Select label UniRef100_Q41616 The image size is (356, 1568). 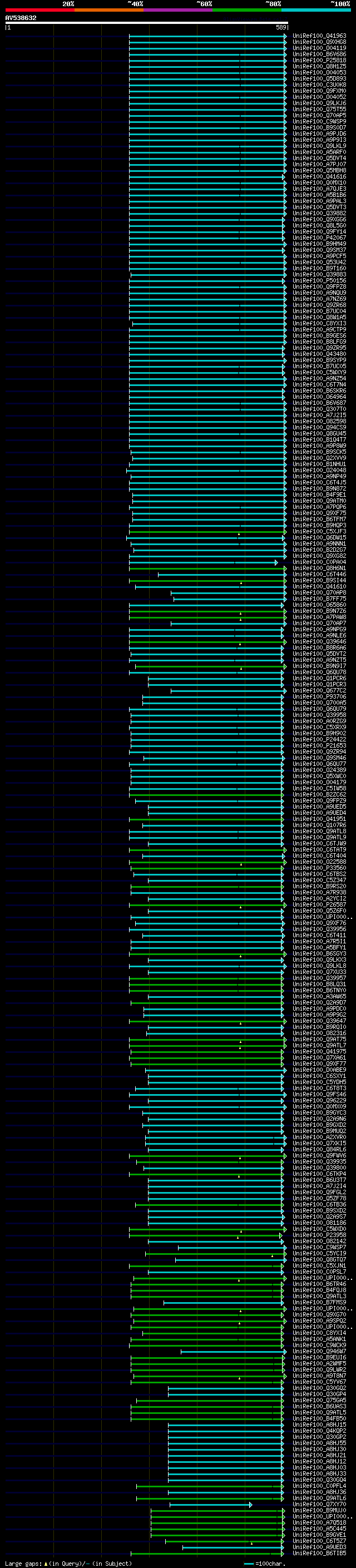click(319, 176)
